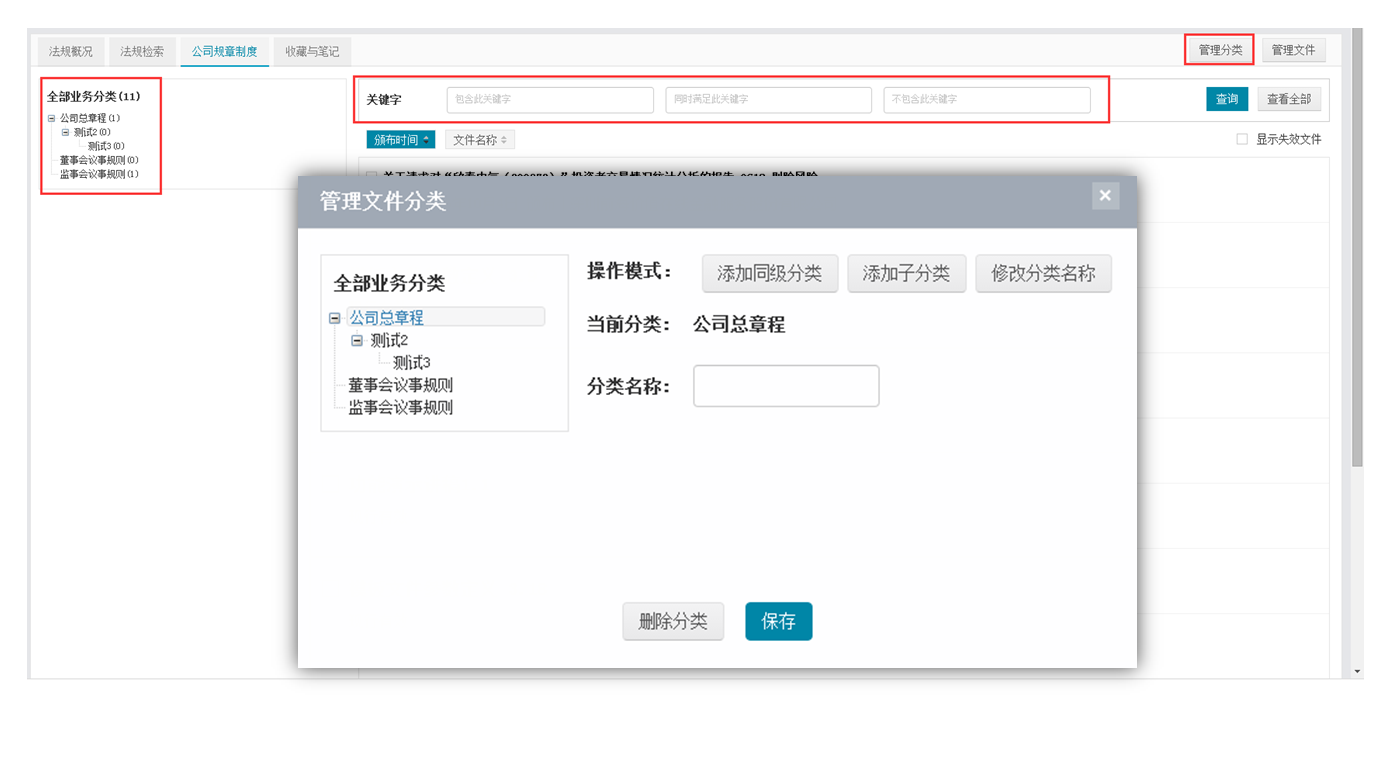
Task: Select 测试2 in dialog tree
Action: point(390,341)
